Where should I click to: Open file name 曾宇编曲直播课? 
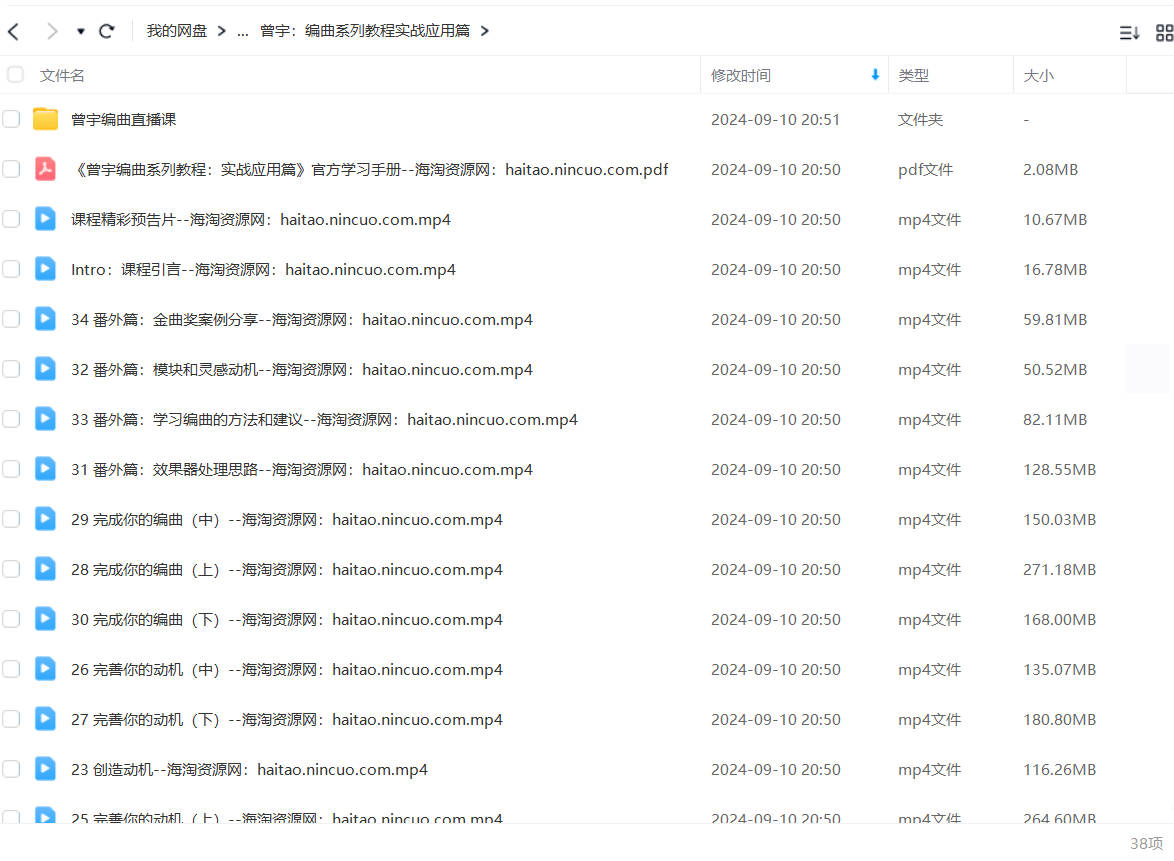[x=124, y=119]
